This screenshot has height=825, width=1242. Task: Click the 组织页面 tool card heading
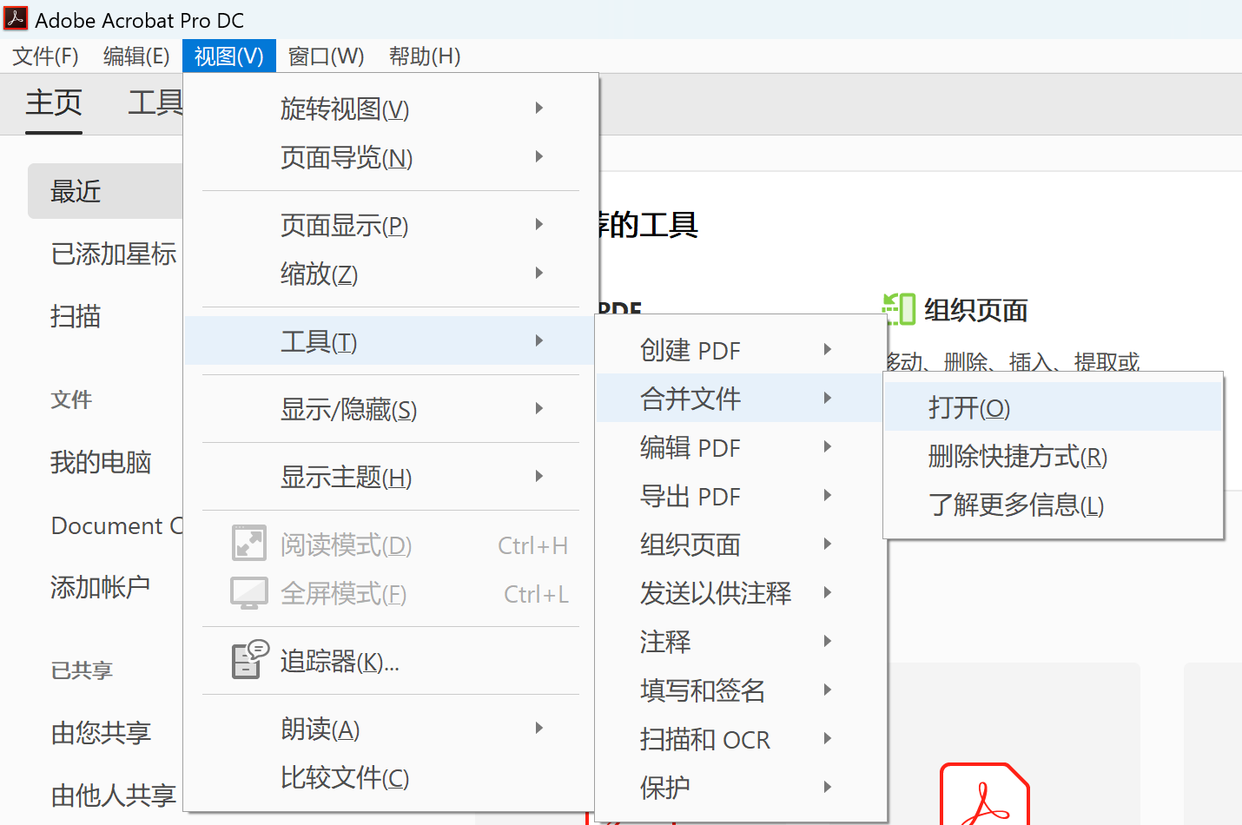[976, 310]
